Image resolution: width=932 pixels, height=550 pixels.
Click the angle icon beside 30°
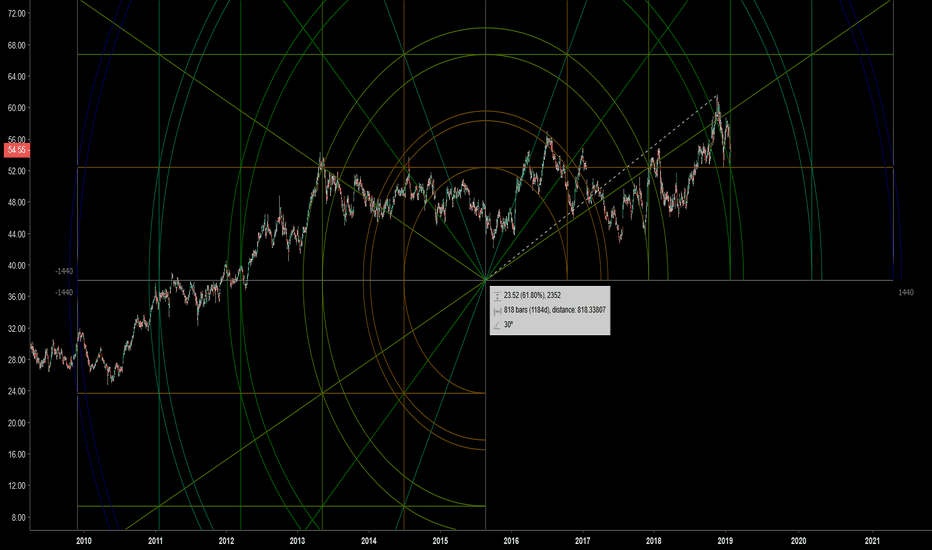498,325
